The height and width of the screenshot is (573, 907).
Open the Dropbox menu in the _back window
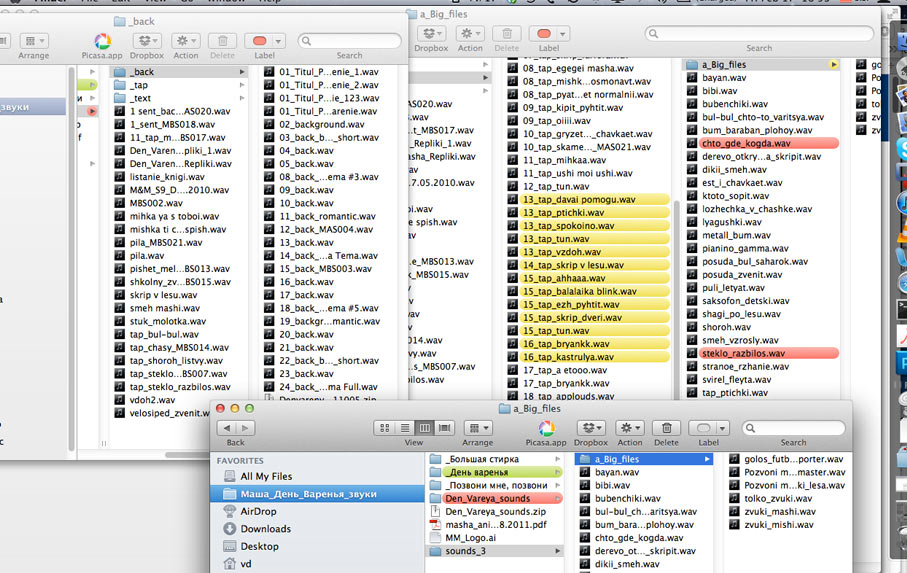[147, 41]
